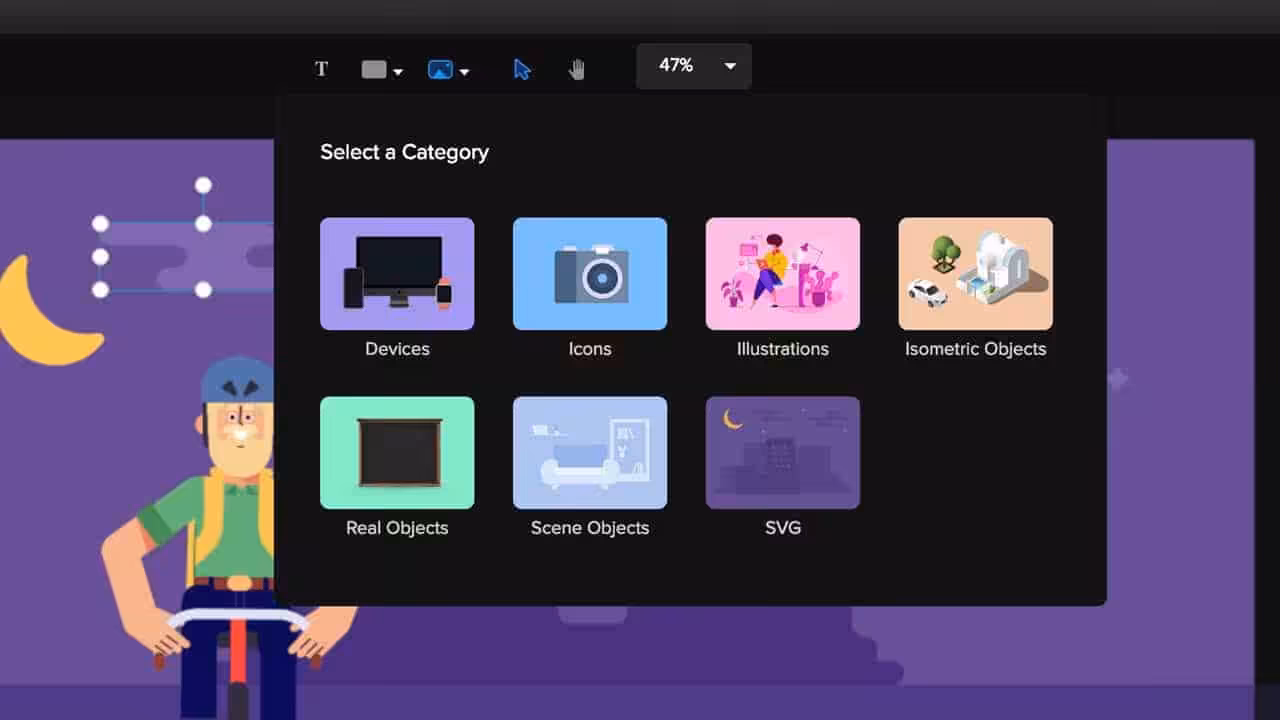The image size is (1280, 720).
Task: Click the top-left resize handle of cloud
Action: [x=100, y=224]
